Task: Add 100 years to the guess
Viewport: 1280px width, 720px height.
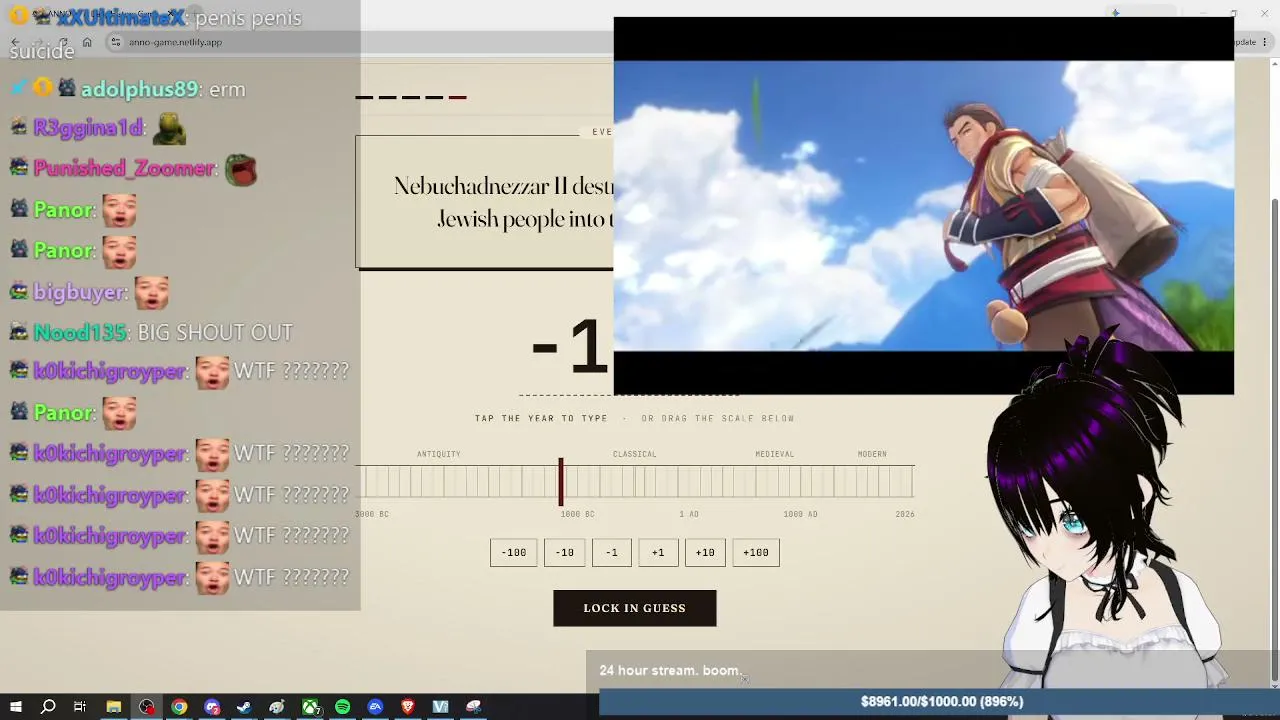Action: point(756,552)
